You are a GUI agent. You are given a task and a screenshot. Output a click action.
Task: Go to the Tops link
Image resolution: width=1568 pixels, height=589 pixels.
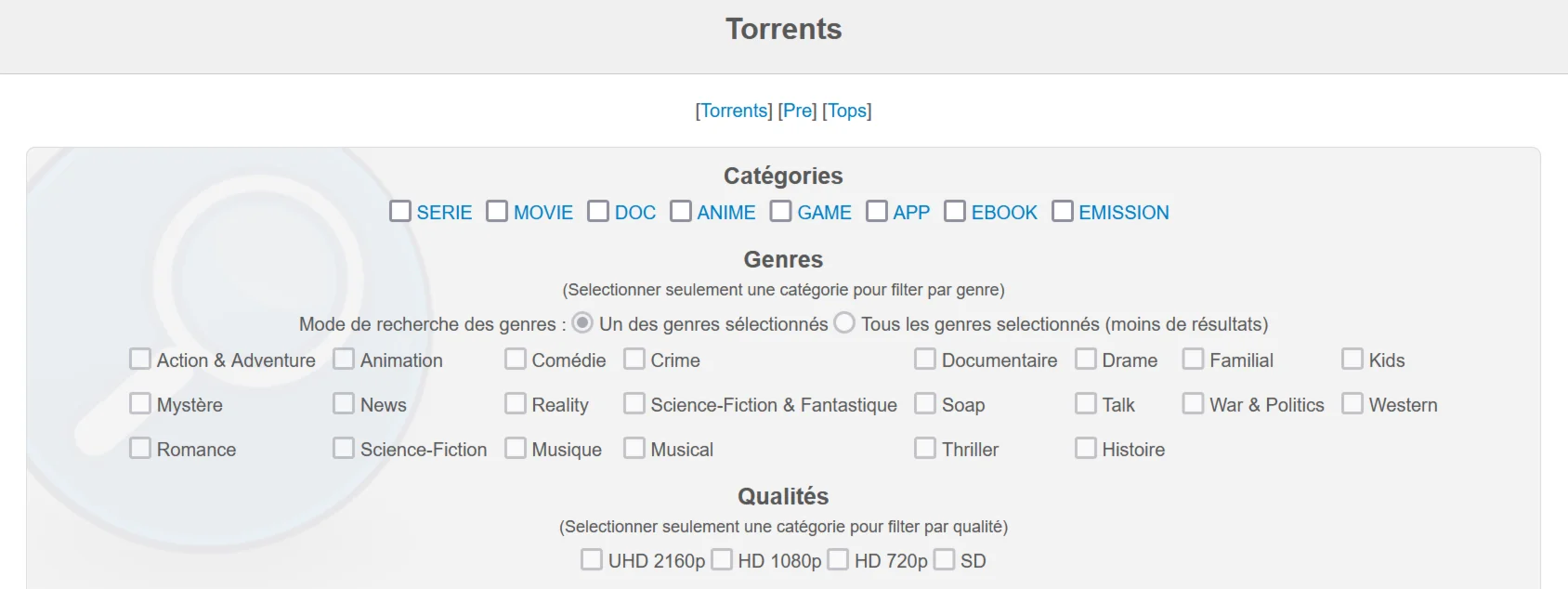pyautogui.click(x=846, y=111)
